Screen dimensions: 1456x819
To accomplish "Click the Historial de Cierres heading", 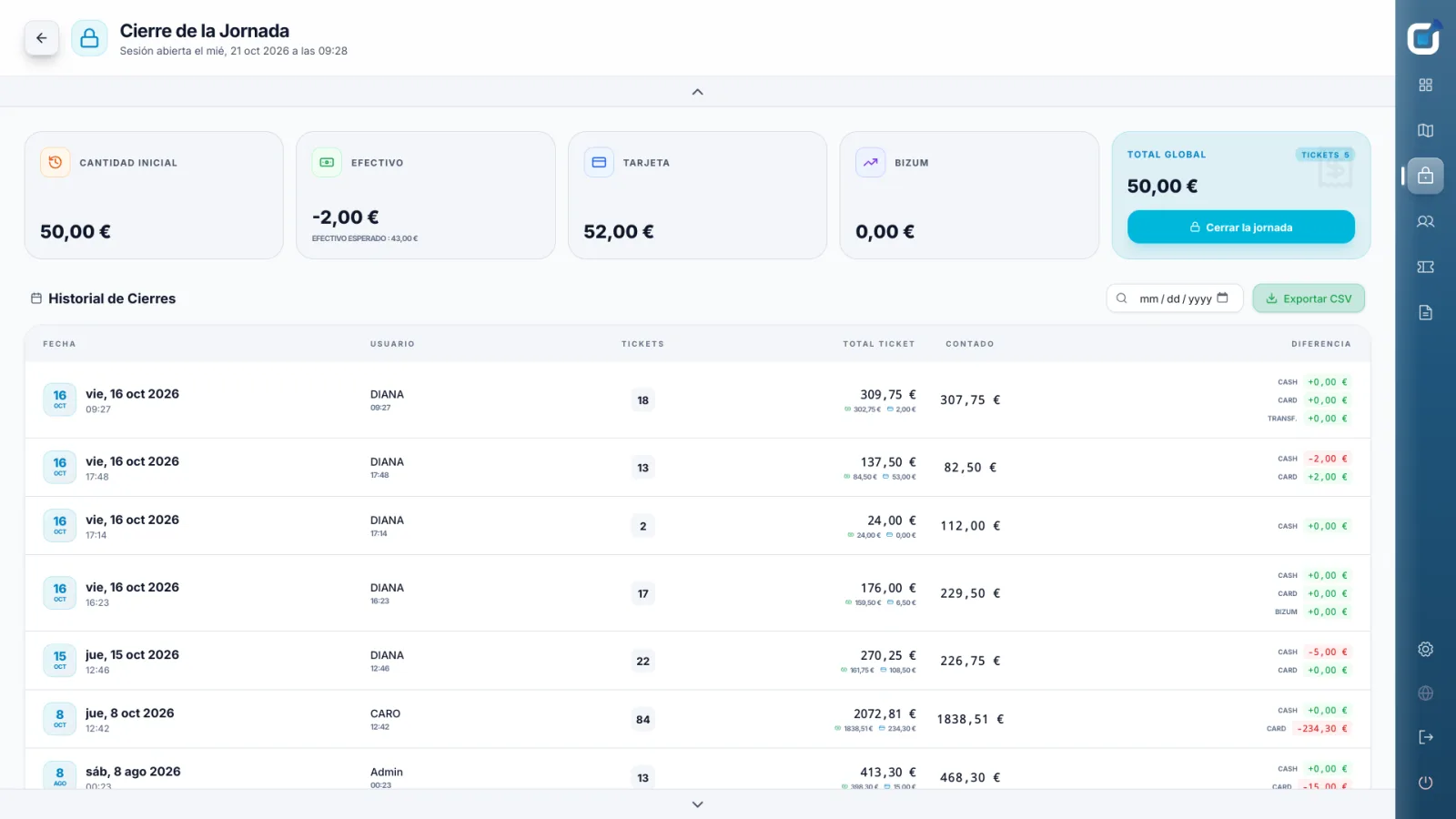I will [112, 298].
